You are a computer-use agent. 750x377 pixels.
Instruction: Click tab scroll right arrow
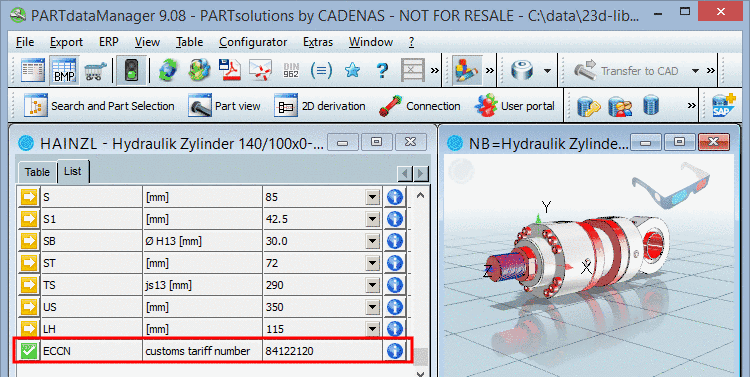(x=421, y=173)
